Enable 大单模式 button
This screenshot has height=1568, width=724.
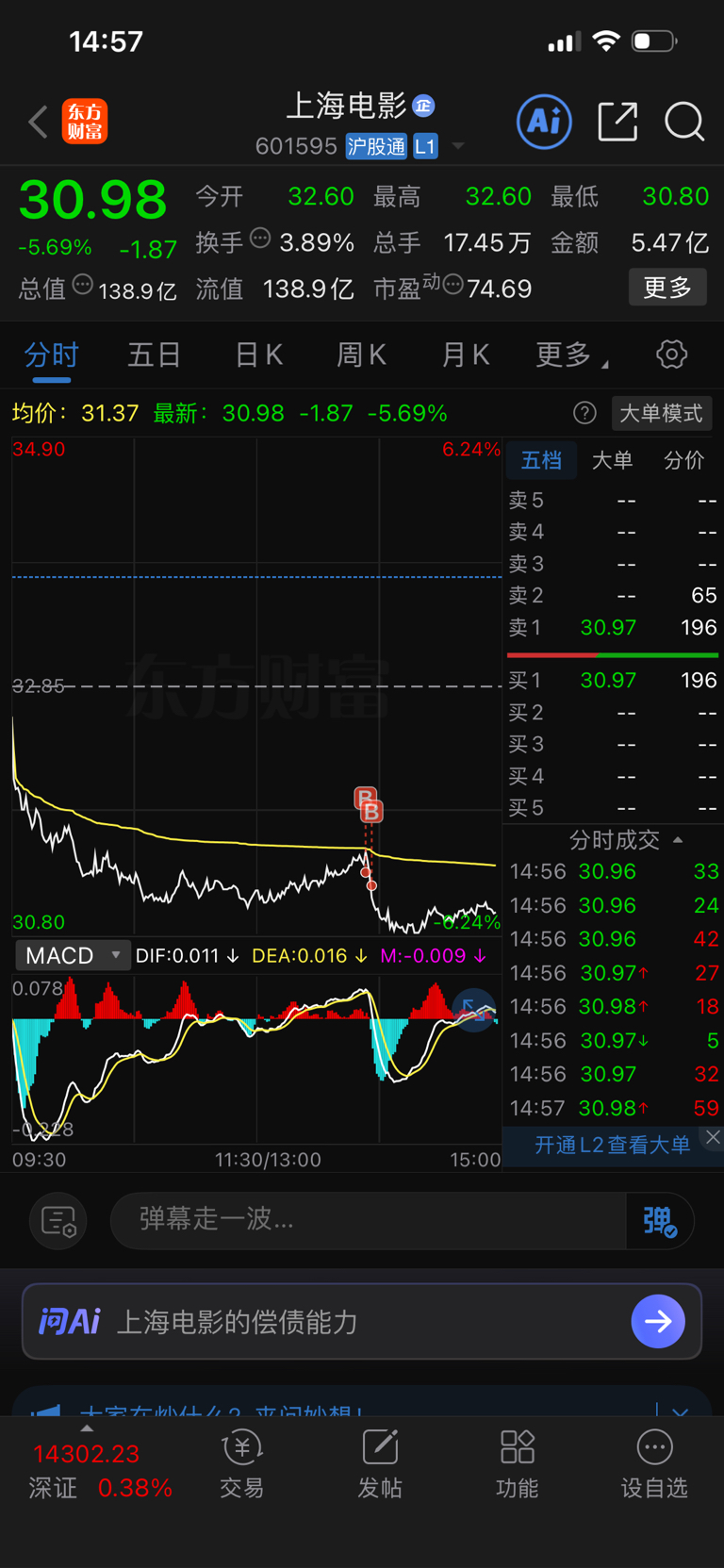point(662,413)
